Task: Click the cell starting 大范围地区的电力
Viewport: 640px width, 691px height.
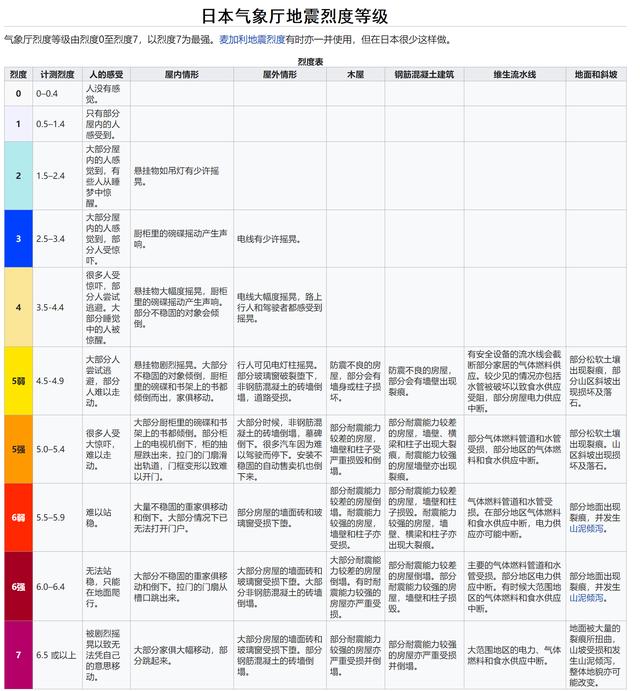Action: point(515,655)
